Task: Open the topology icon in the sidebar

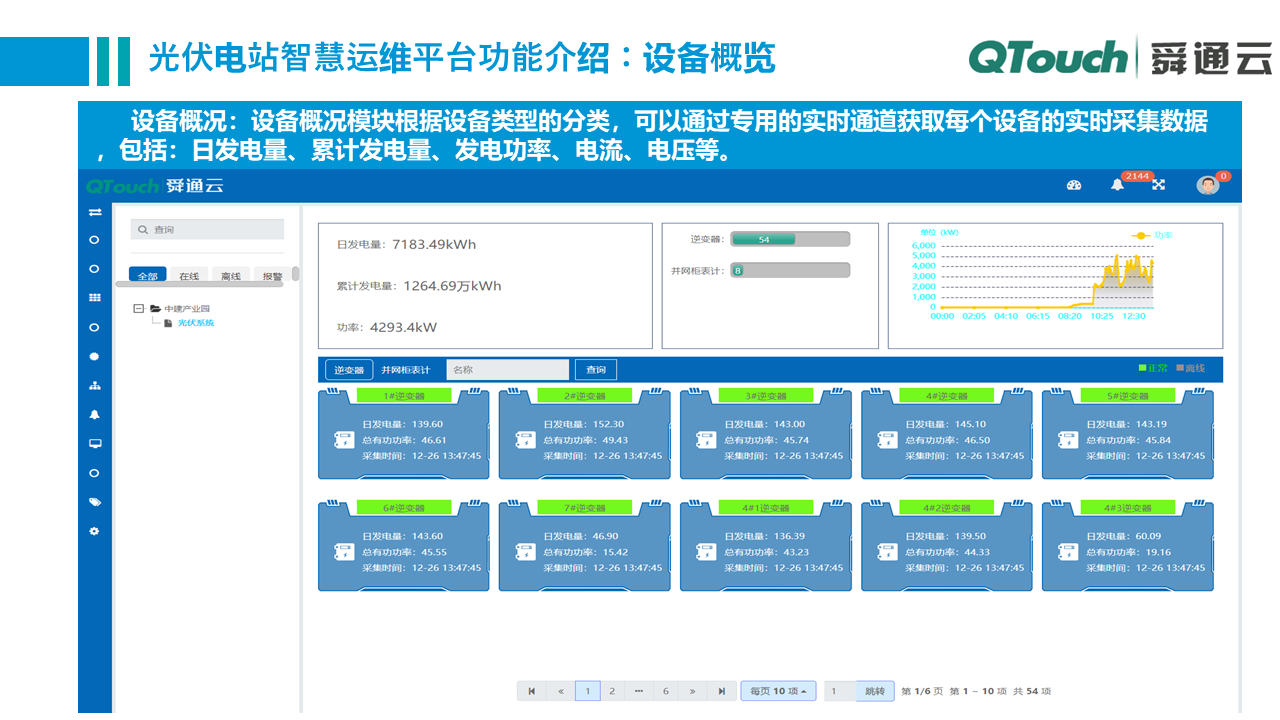Action: click(x=93, y=385)
